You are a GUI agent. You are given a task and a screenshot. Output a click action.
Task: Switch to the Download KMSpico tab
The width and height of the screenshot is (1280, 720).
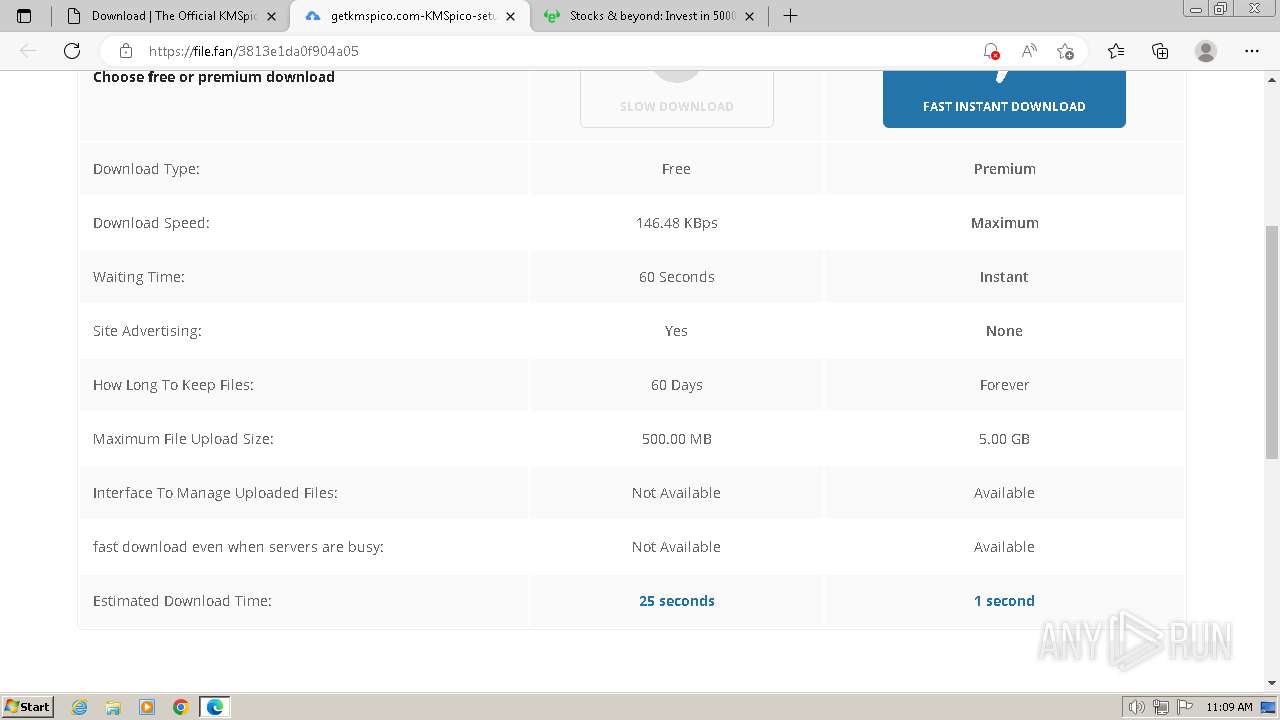(x=171, y=16)
